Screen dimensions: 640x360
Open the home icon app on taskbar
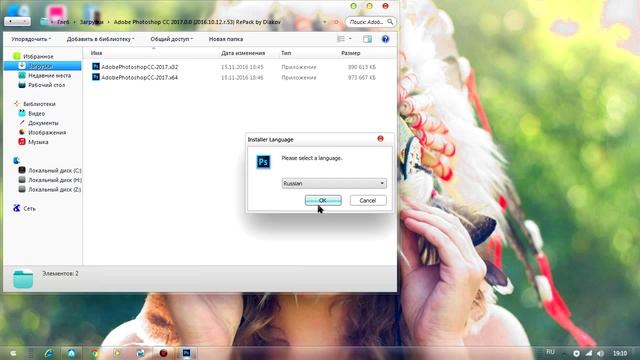pos(71,353)
